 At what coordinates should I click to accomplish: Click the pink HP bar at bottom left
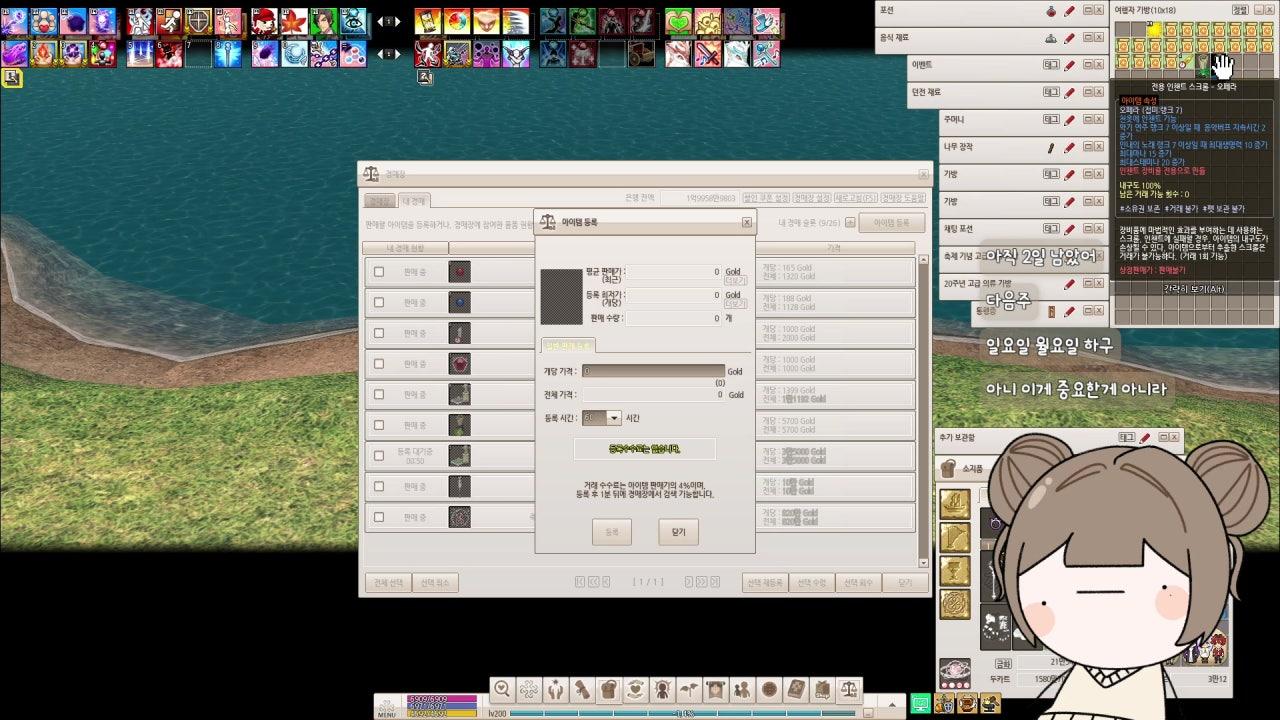click(x=441, y=698)
